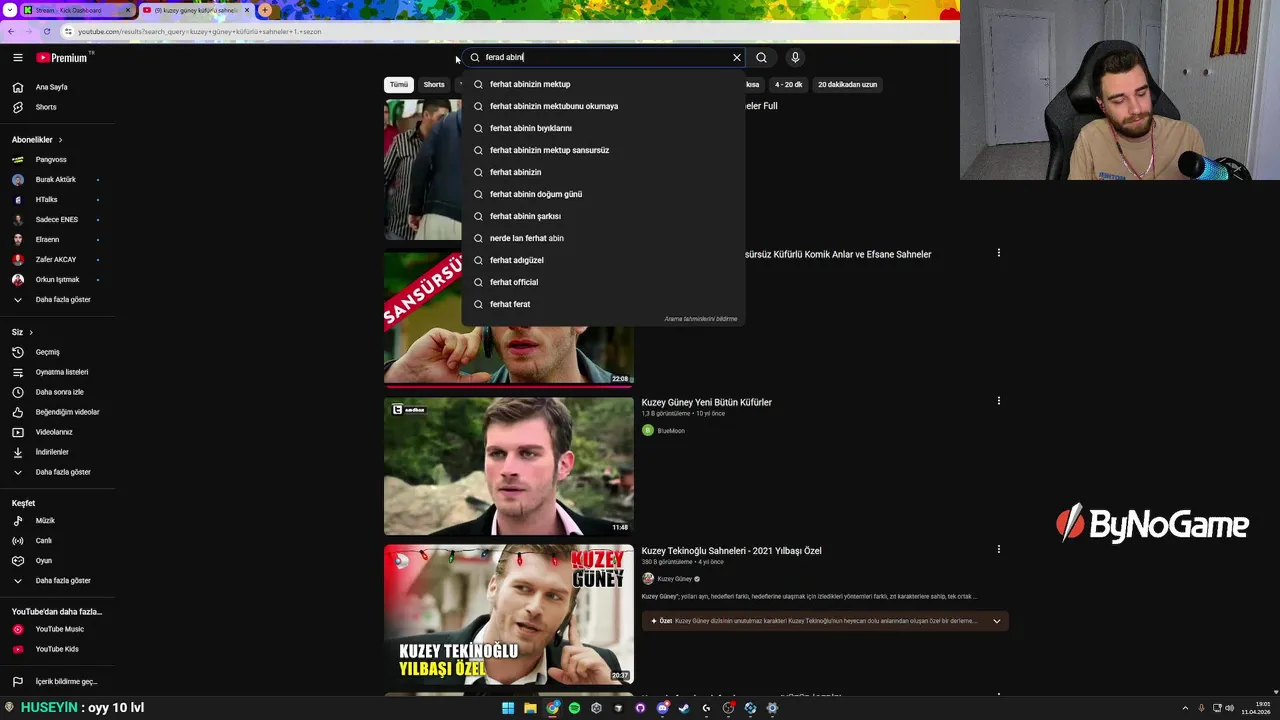Open Kuzey Tekinoğlu Yılbaşı Özel thumbnail
This screenshot has width=1280, height=720.
508,614
